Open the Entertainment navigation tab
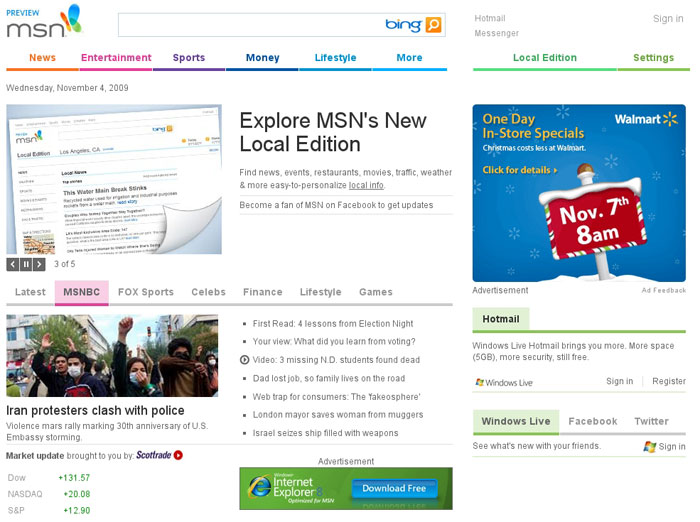Viewport: 700px width, 522px height. 116,58
